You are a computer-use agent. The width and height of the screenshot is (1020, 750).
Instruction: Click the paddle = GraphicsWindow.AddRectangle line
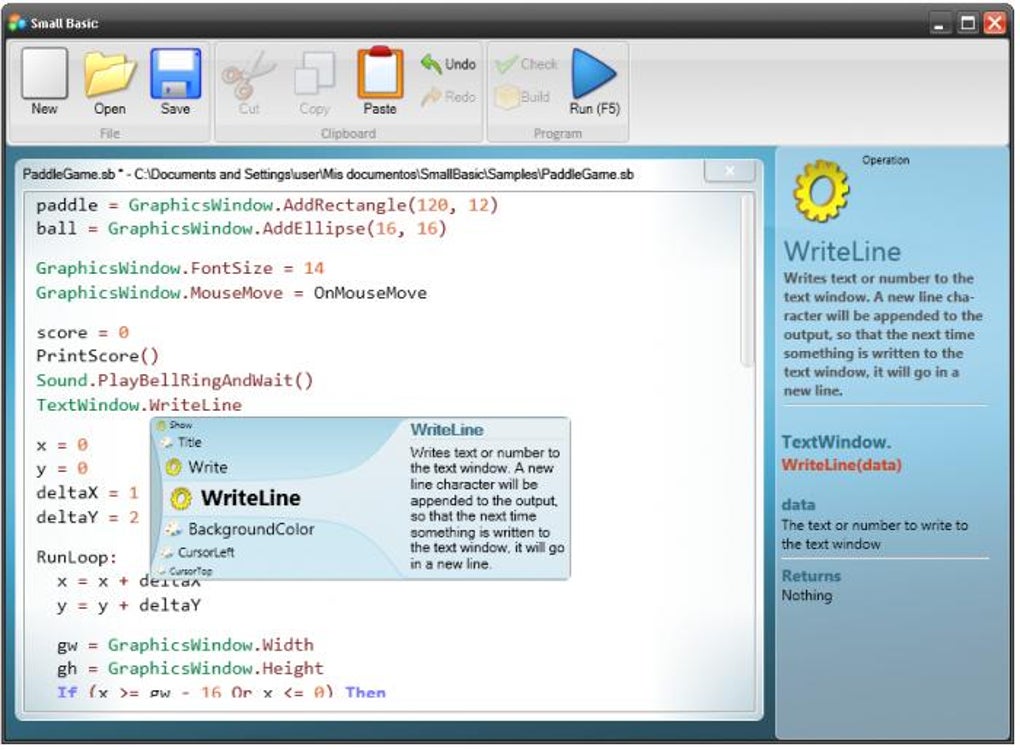tap(267, 206)
